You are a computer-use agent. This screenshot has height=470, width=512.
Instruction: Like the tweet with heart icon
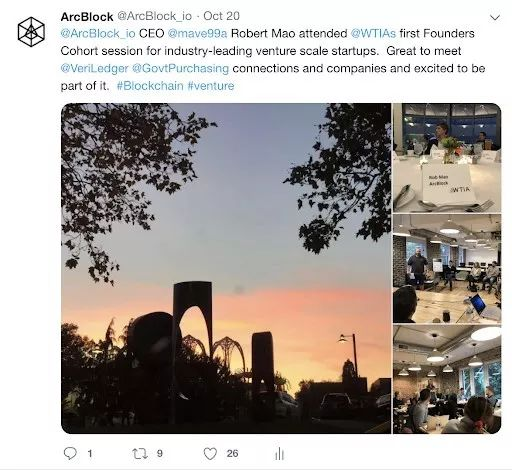pyautogui.click(x=210, y=454)
